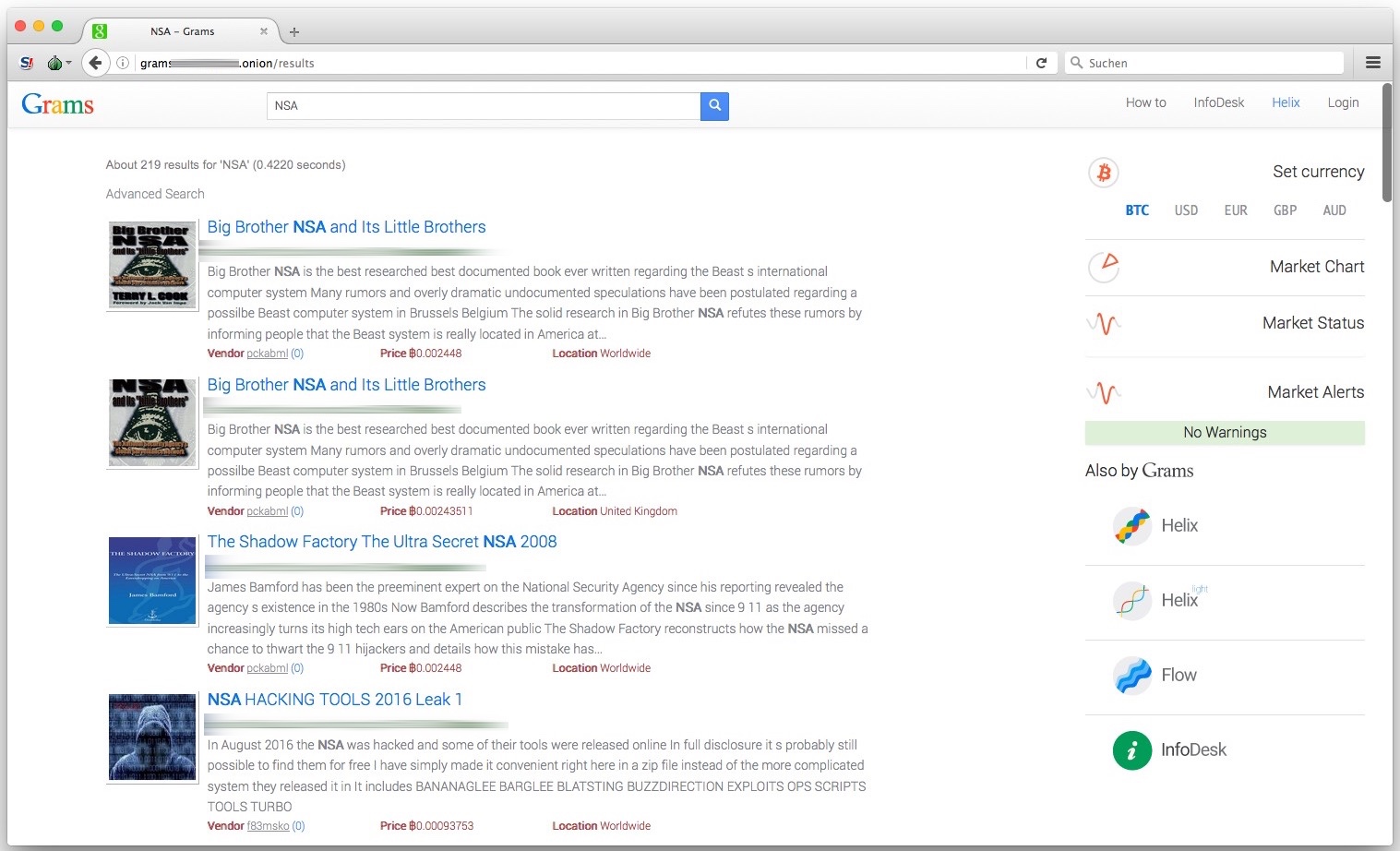Click the site info icon in address bar
Screen dimensions: 1400x851
[x=122, y=63]
